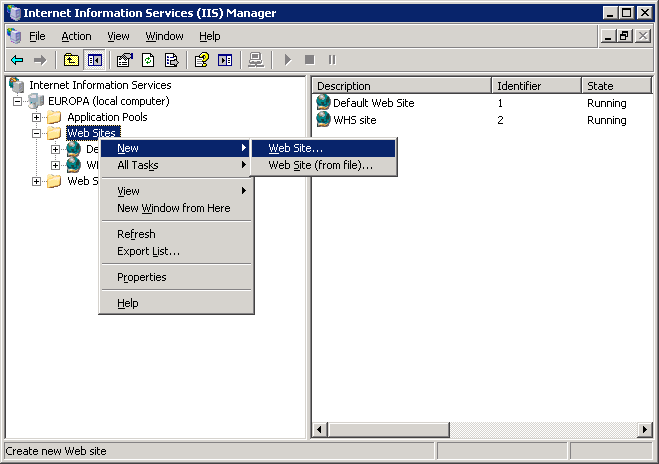The height and width of the screenshot is (464, 659).
Task: Click the Internet Information Services root icon
Action: 17,85
